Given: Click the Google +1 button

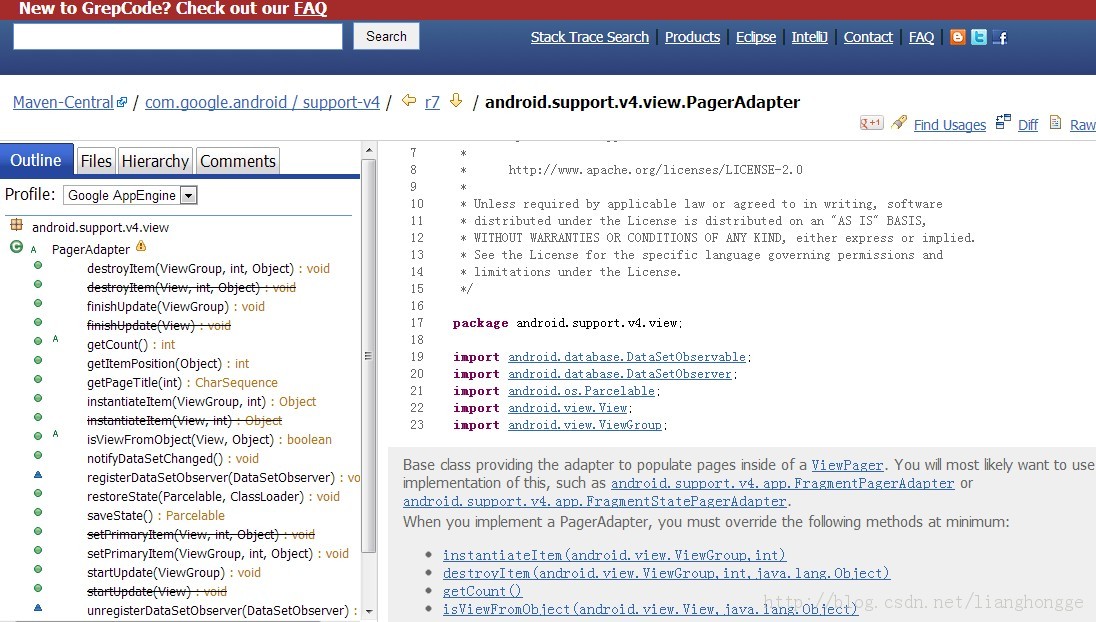Looking at the screenshot, I should (872, 123).
